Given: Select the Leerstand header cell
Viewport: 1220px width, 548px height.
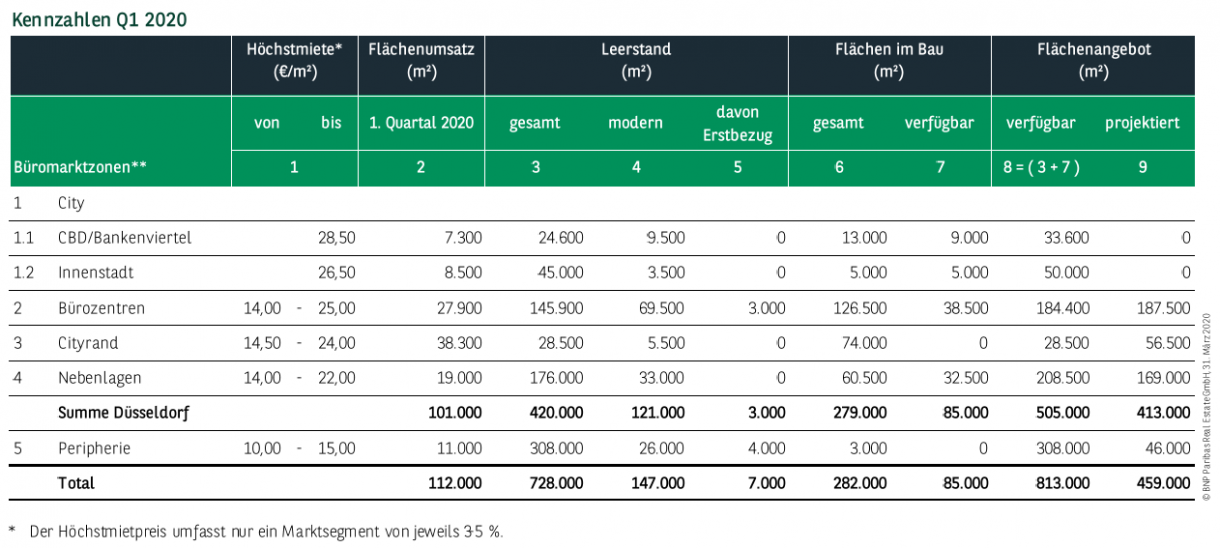Looking at the screenshot, I should coord(636,60).
